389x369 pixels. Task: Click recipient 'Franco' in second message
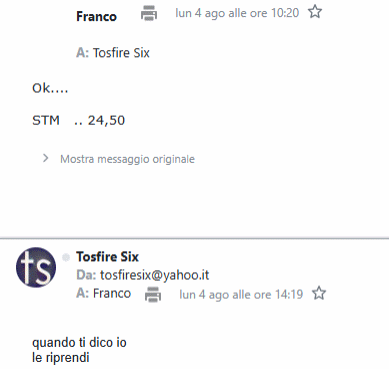tap(112, 293)
